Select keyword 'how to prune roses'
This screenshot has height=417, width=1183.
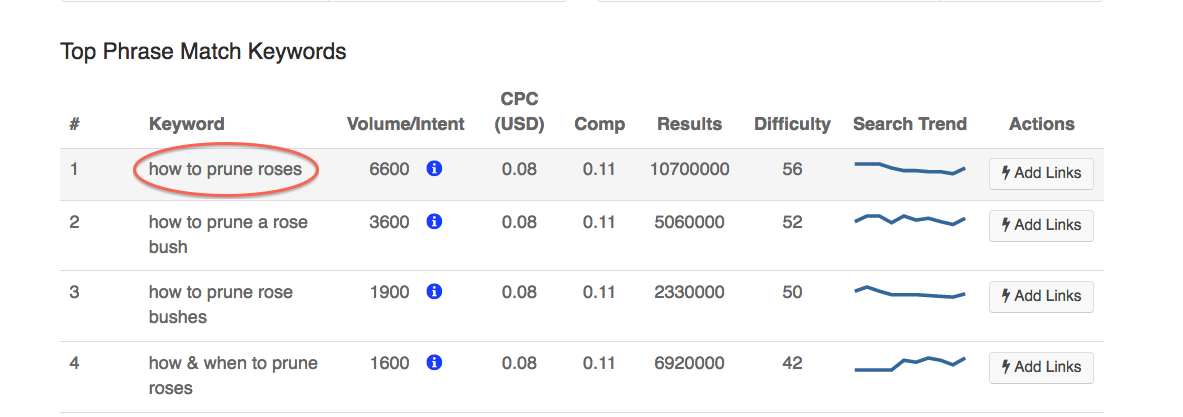click(226, 169)
